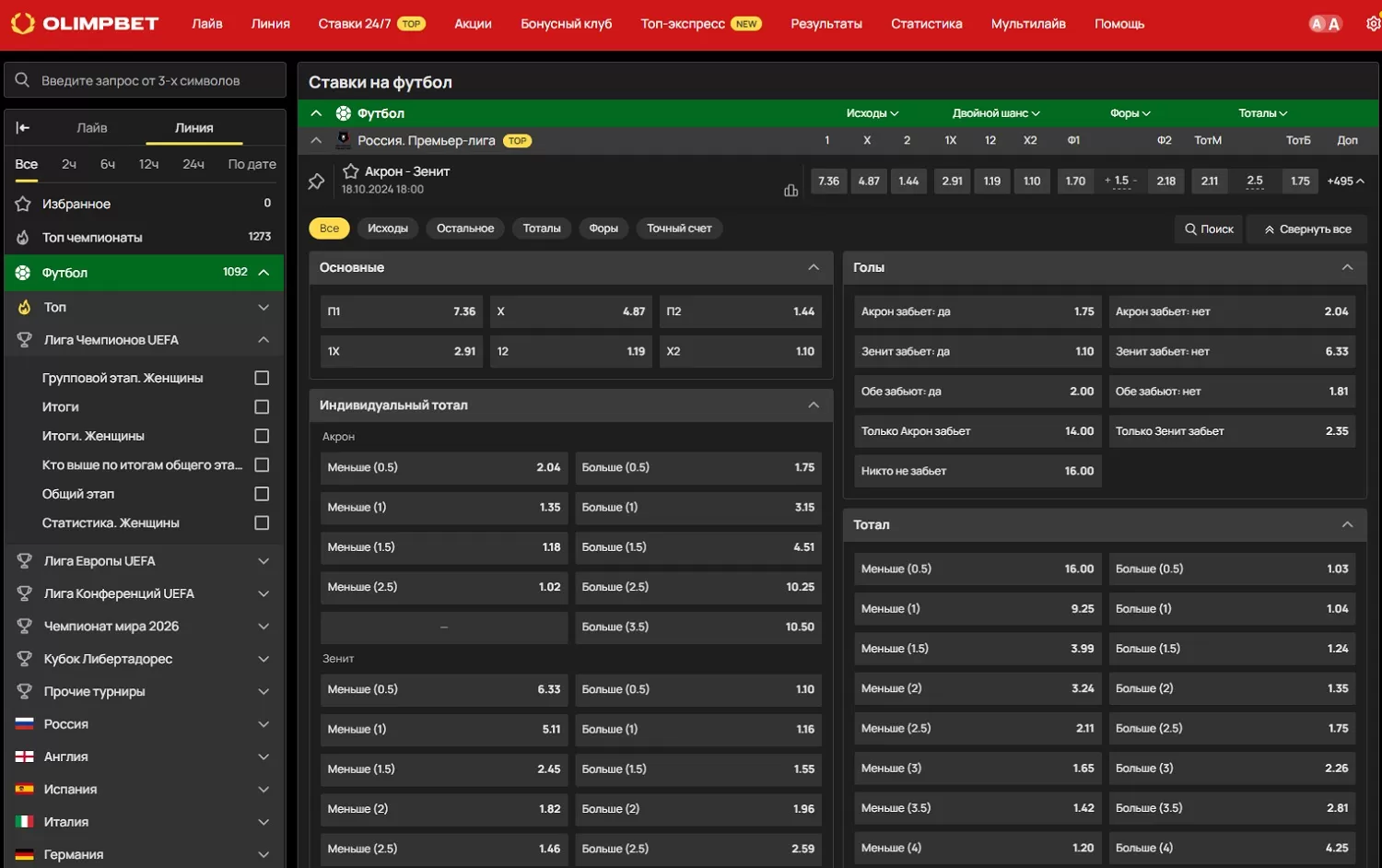Select the Футбол icon in the sidebar
The image size is (1382, 868).
(x=22, y=272)
